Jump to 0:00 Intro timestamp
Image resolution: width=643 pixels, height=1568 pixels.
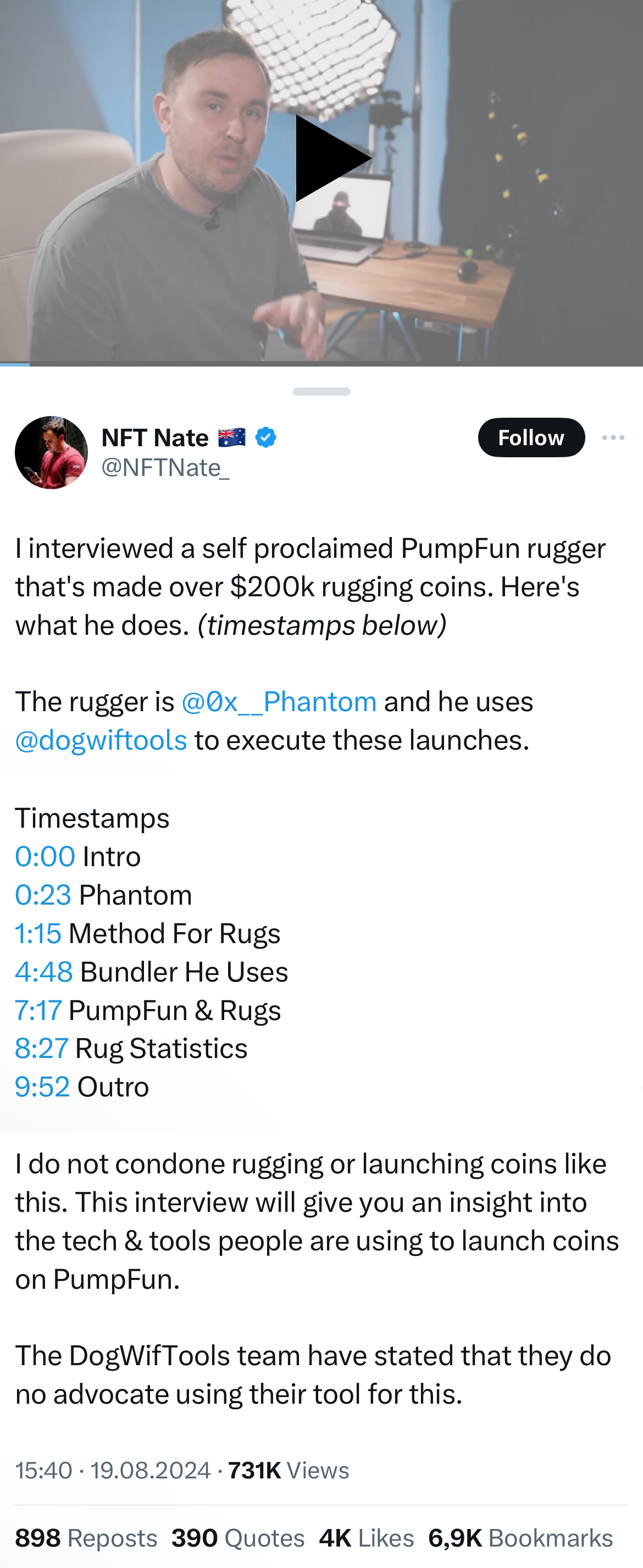tap(45, 856)
